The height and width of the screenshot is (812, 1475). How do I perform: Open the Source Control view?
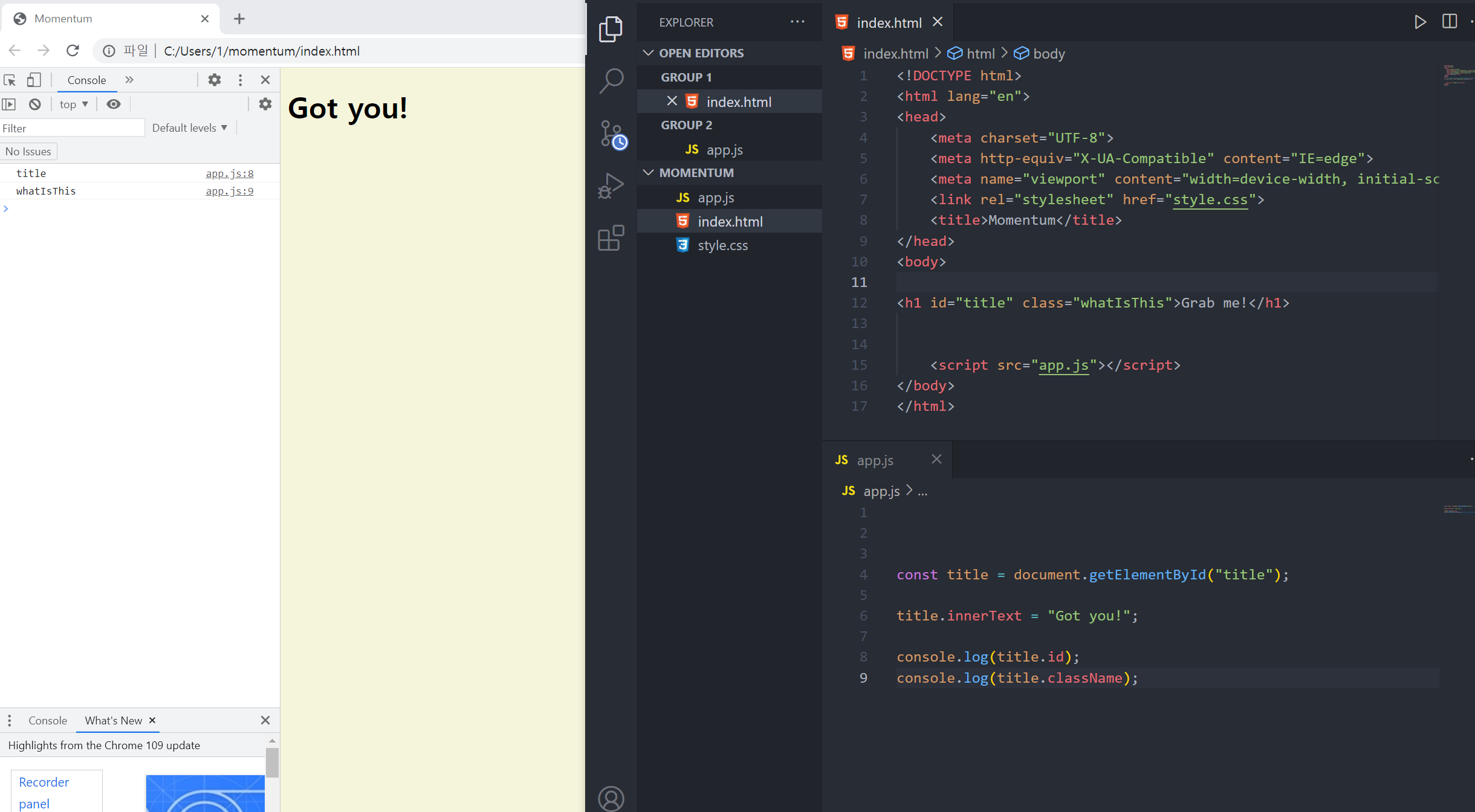click(611, 134)
